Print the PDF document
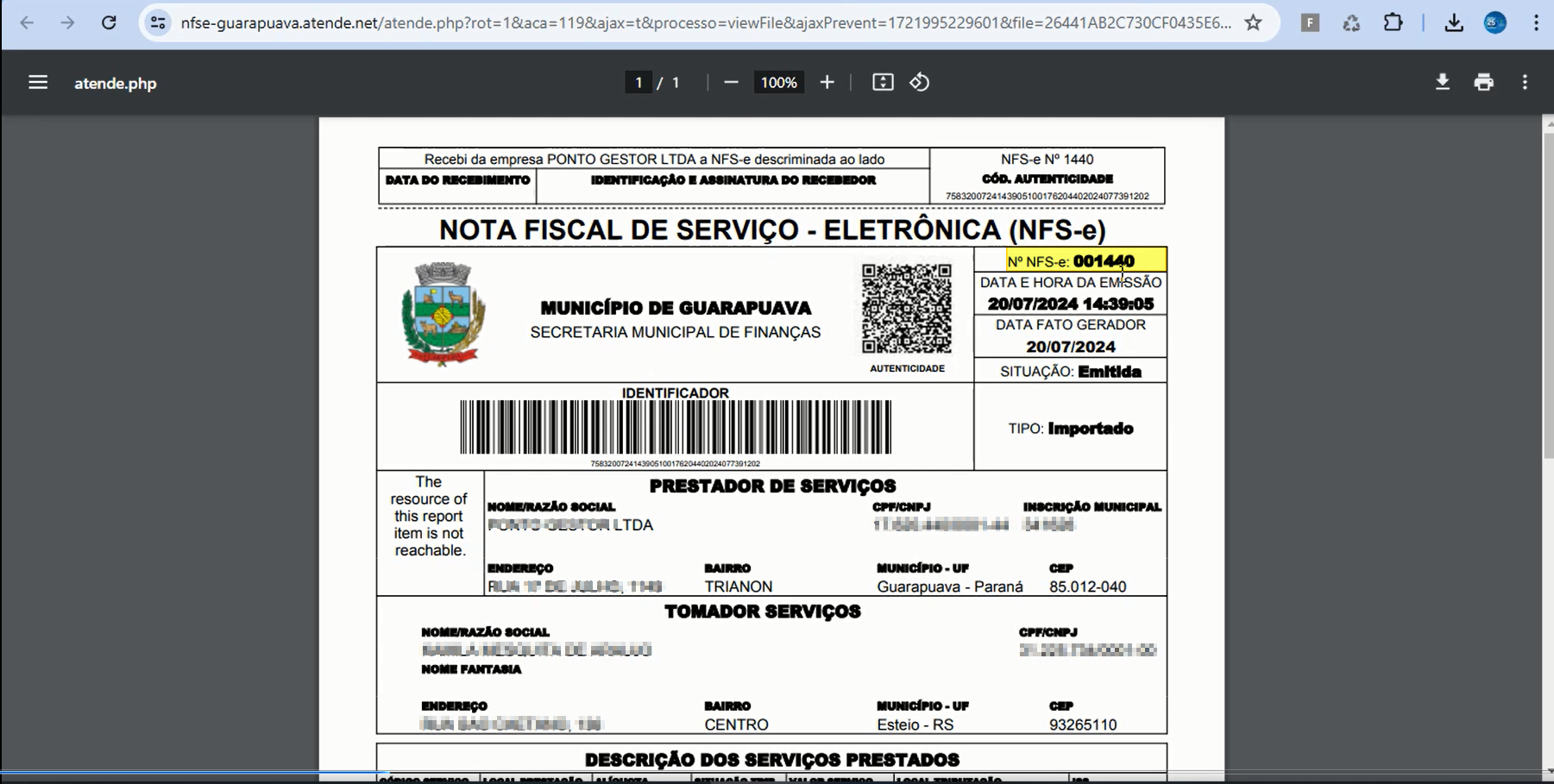 pyautogui.click(x=1484, y=83)
